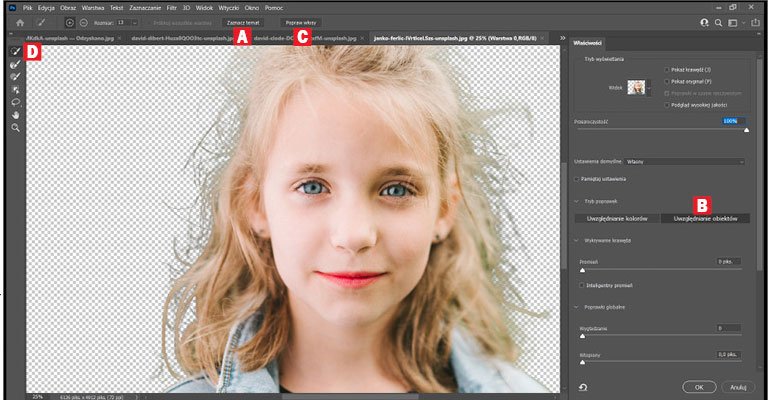768x400 pixels.
Task: Select the Zoom magnifier tool
Action: click(x=16, y=128)
